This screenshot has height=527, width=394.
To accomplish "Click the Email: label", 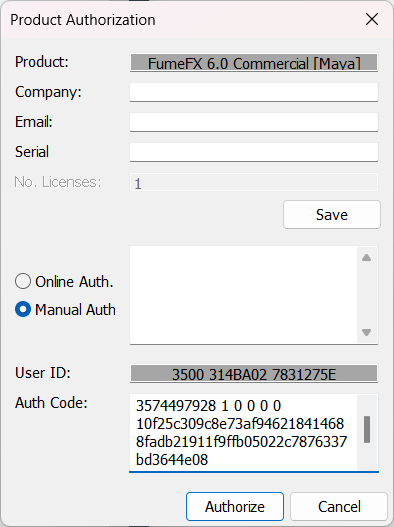I will (x=34, y=122).
